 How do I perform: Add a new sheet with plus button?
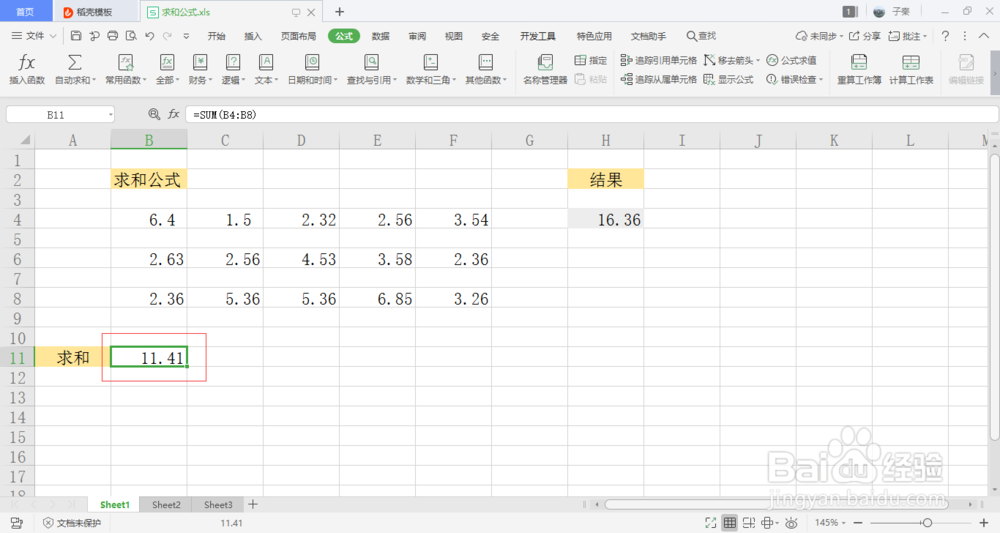tap(253, 504)
